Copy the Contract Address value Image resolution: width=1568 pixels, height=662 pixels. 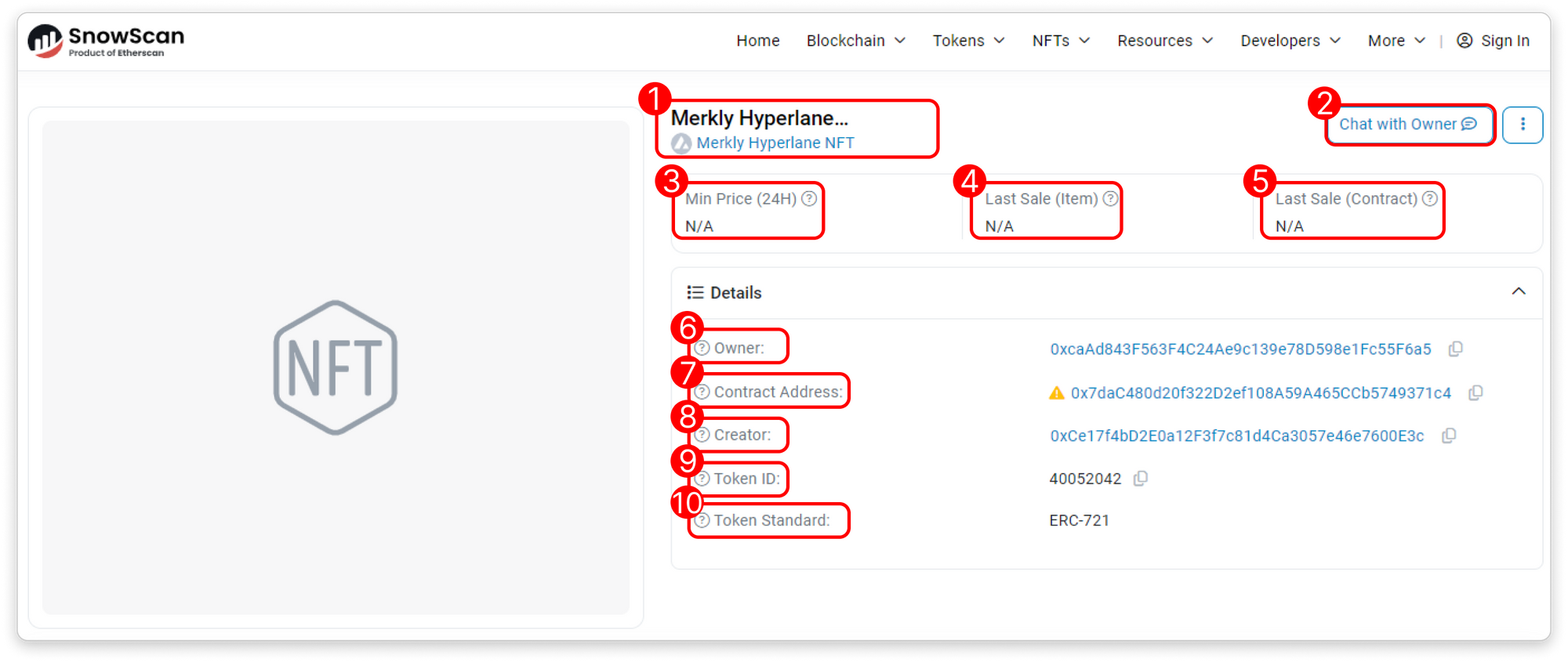[1475, 393]
